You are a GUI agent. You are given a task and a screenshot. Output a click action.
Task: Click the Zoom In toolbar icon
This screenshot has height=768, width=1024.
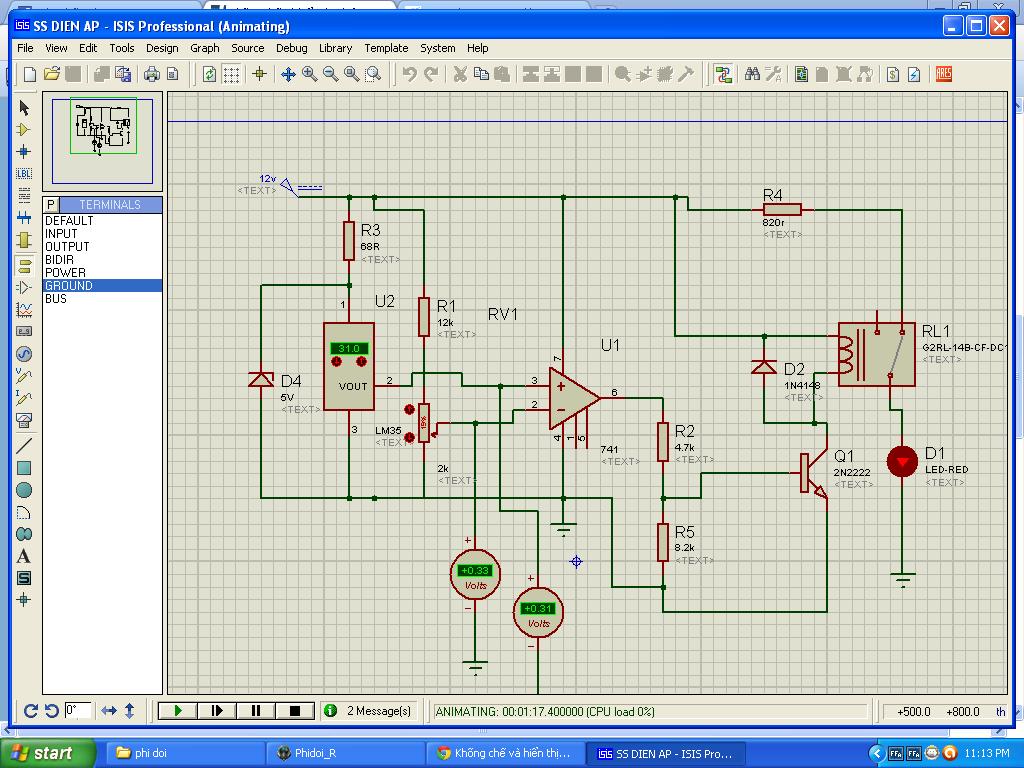pyautogui.click(x=309, y=74)
